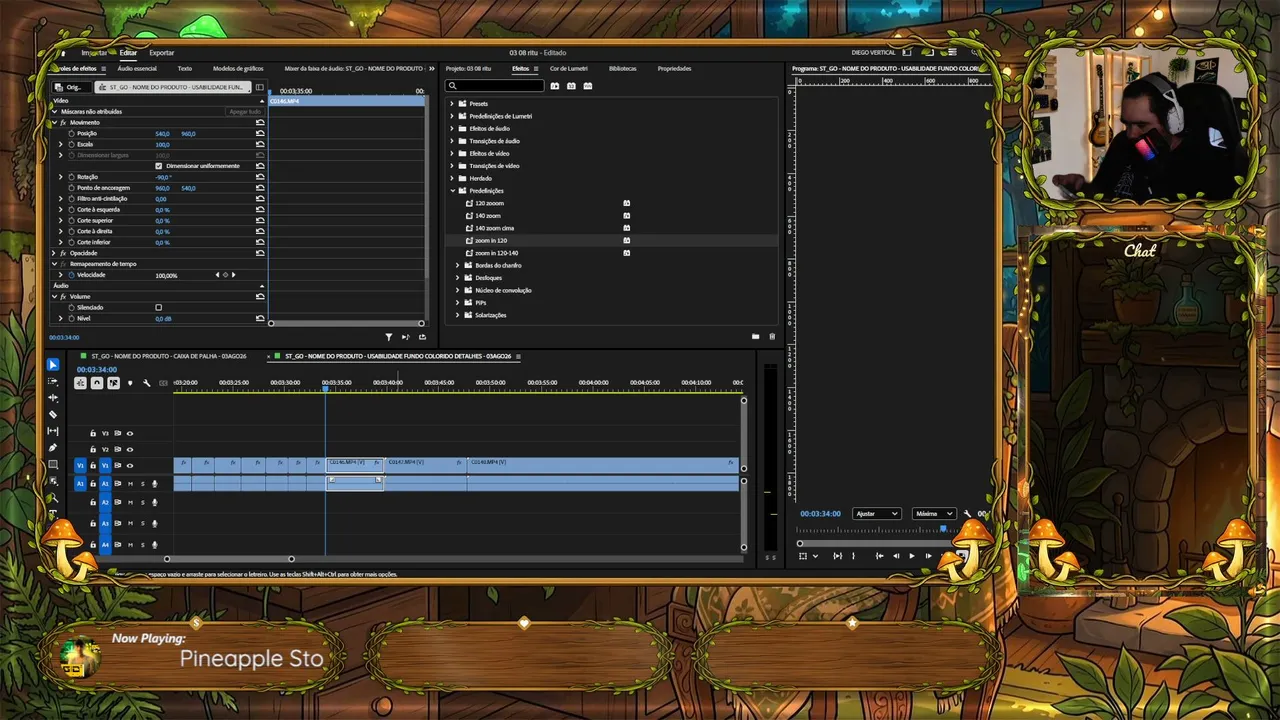This screenshot has height=720, width=1280.
Task: Mute the A1 audio track
Action: [130, 484]
